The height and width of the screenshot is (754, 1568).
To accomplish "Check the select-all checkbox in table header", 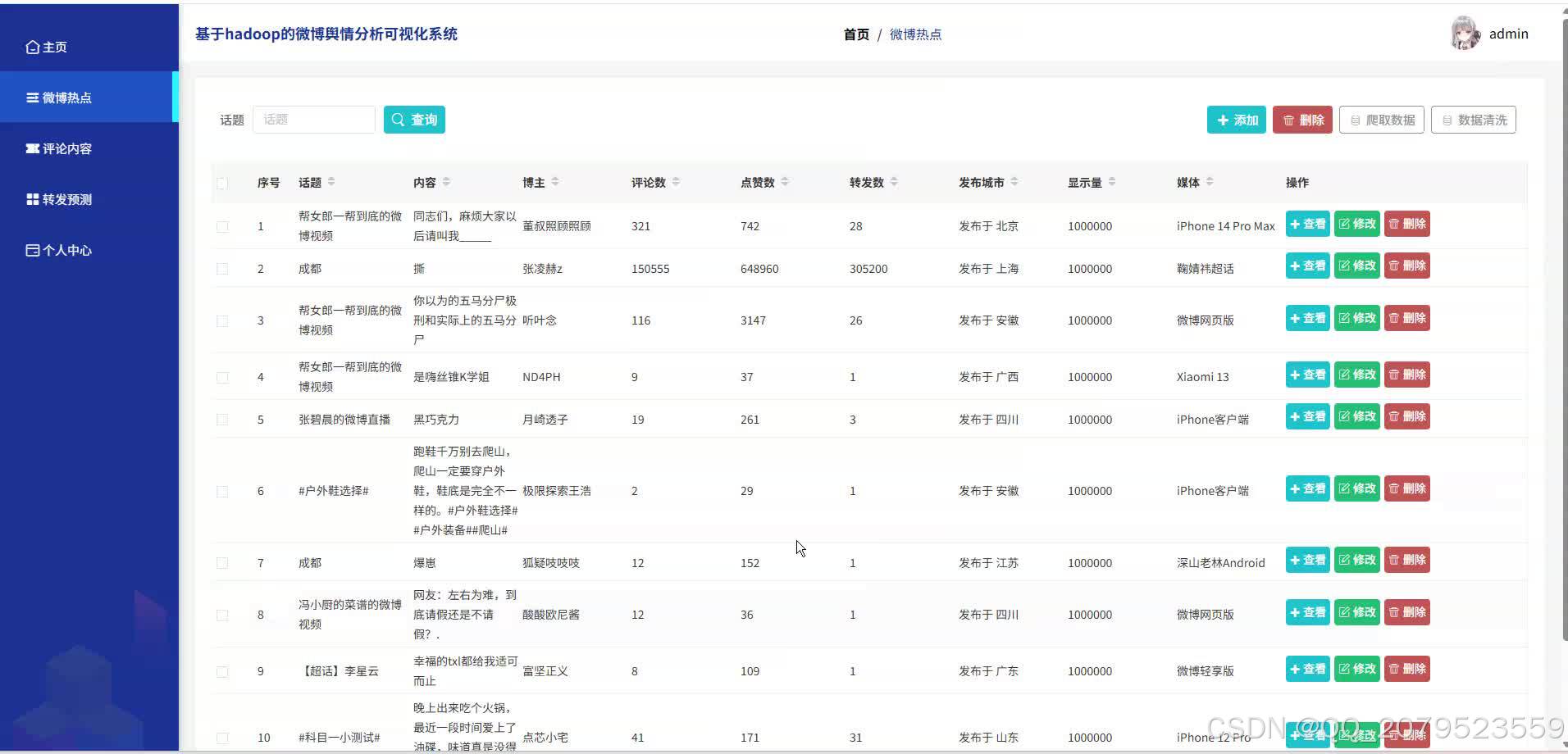I will pos(222,184).
